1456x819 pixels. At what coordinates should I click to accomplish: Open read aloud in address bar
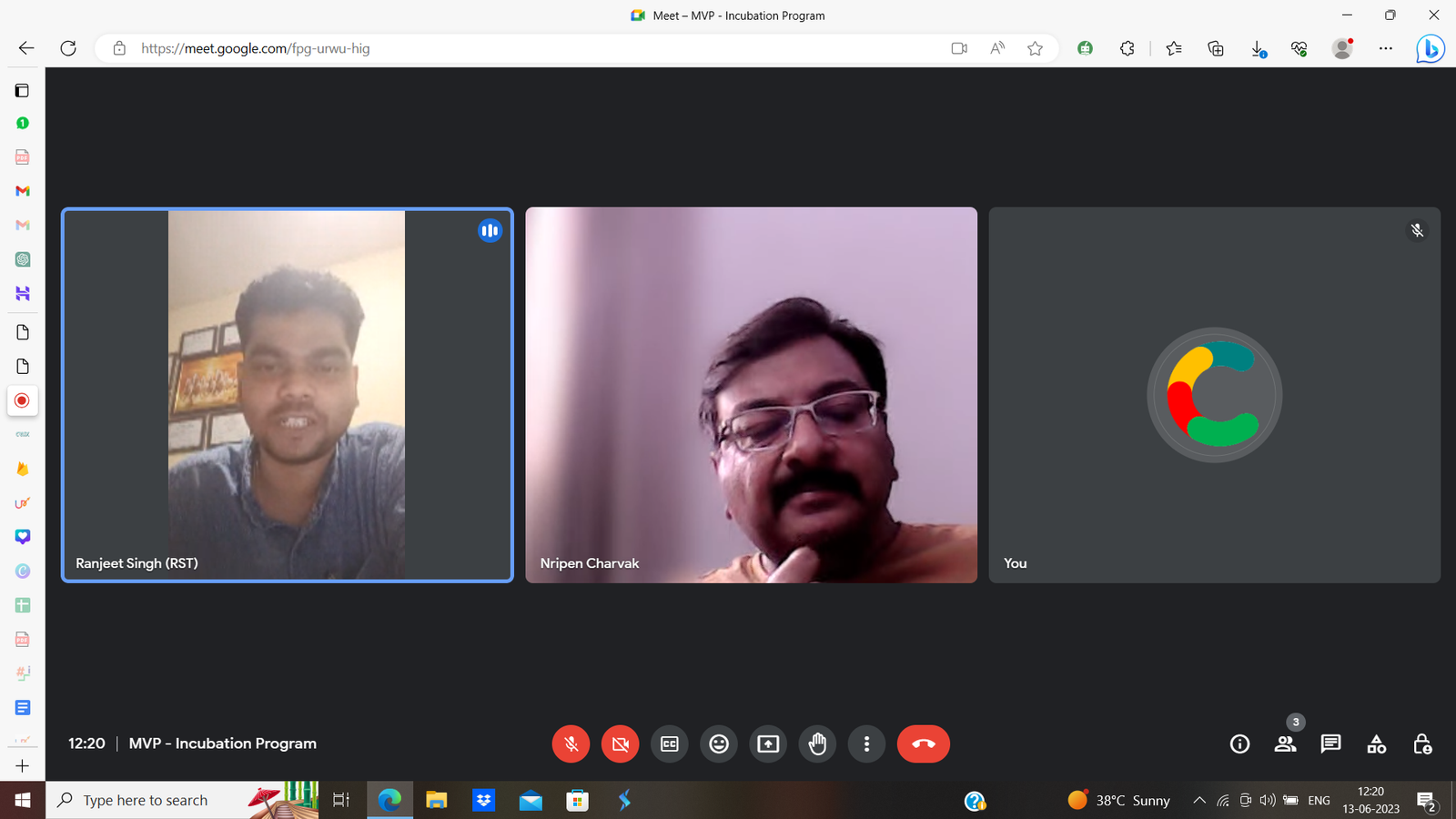[997, 48]
